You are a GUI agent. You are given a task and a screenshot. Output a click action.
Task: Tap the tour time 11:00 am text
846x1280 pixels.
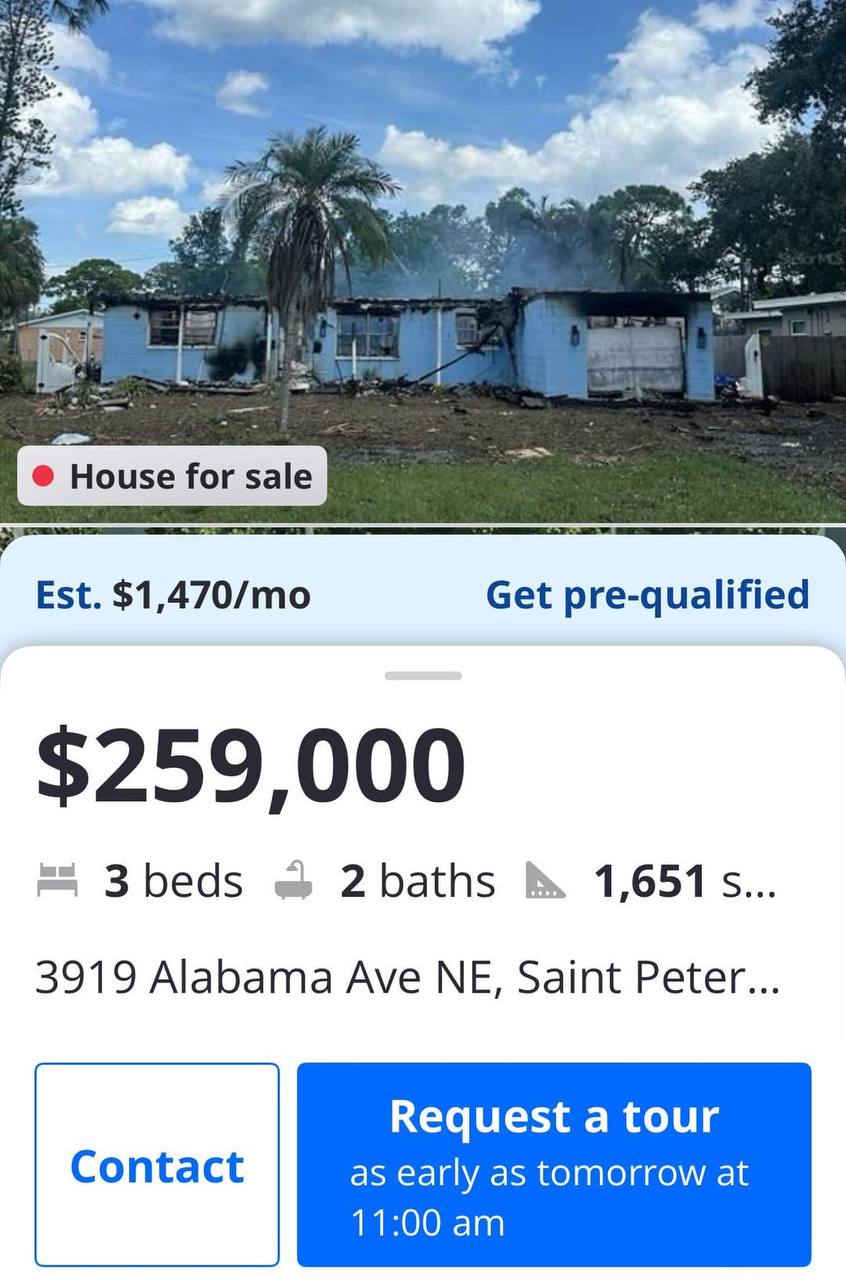pos(428,1223)
